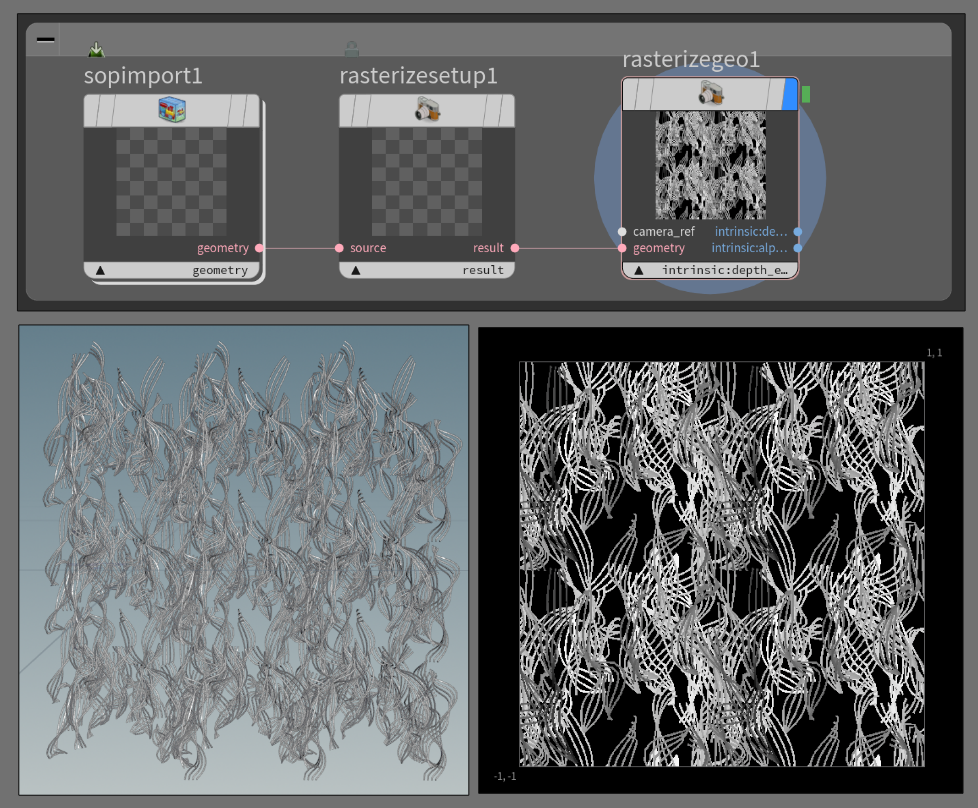Click the lock badge above rasterizesetup1
Screen dimensions: 978x808
[x=351, y=48]
